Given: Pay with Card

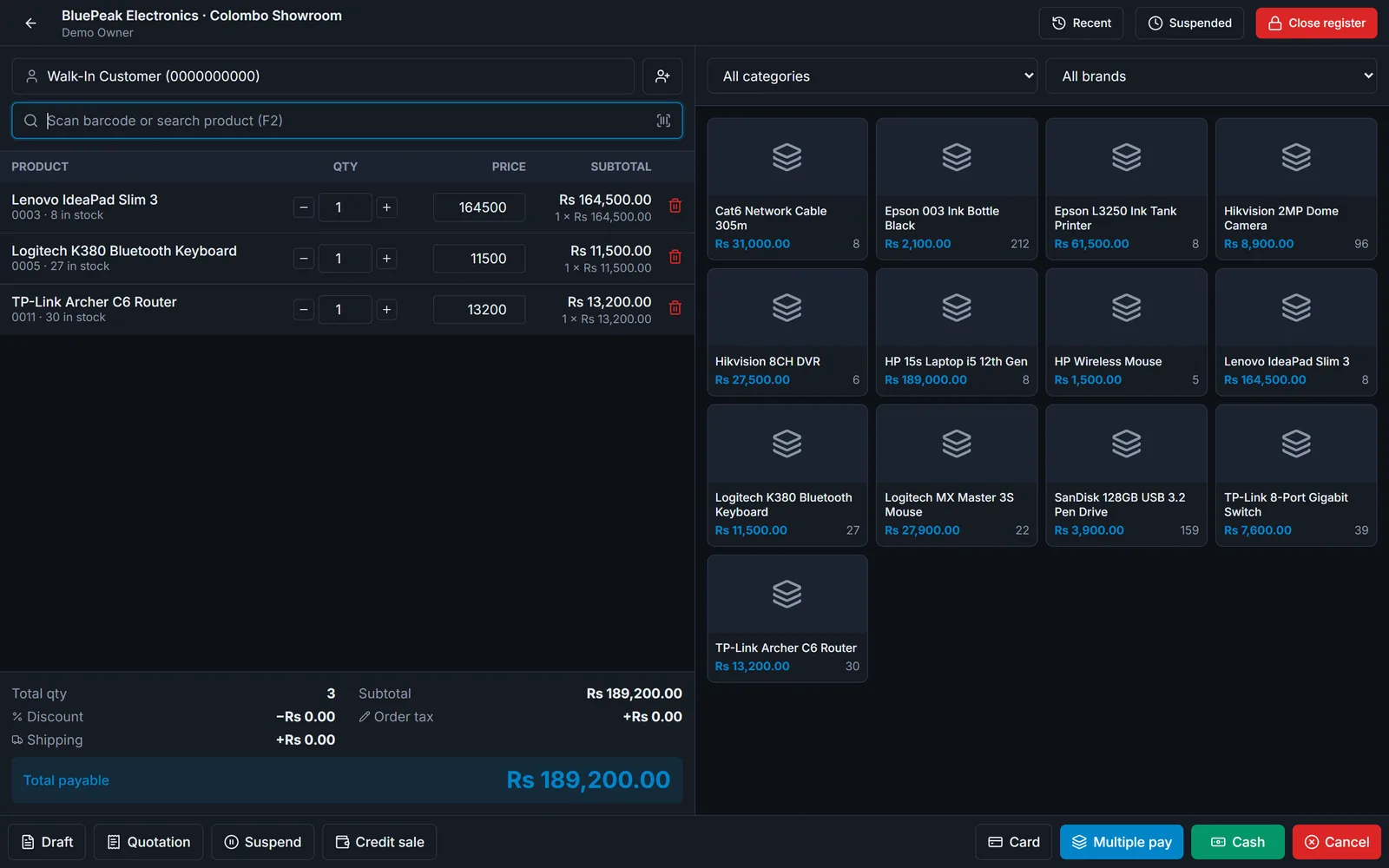Looking at the screenshot, I should point(1014,842).
